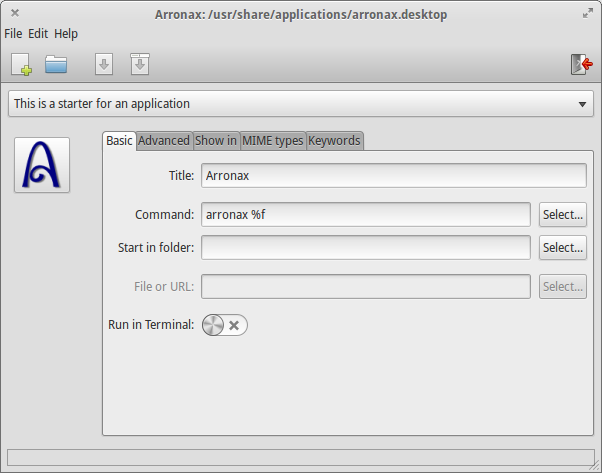Viewport: 602px width, 473px height.
Task: Click Select button for Start in folder
Action: (x=563, y=248)
